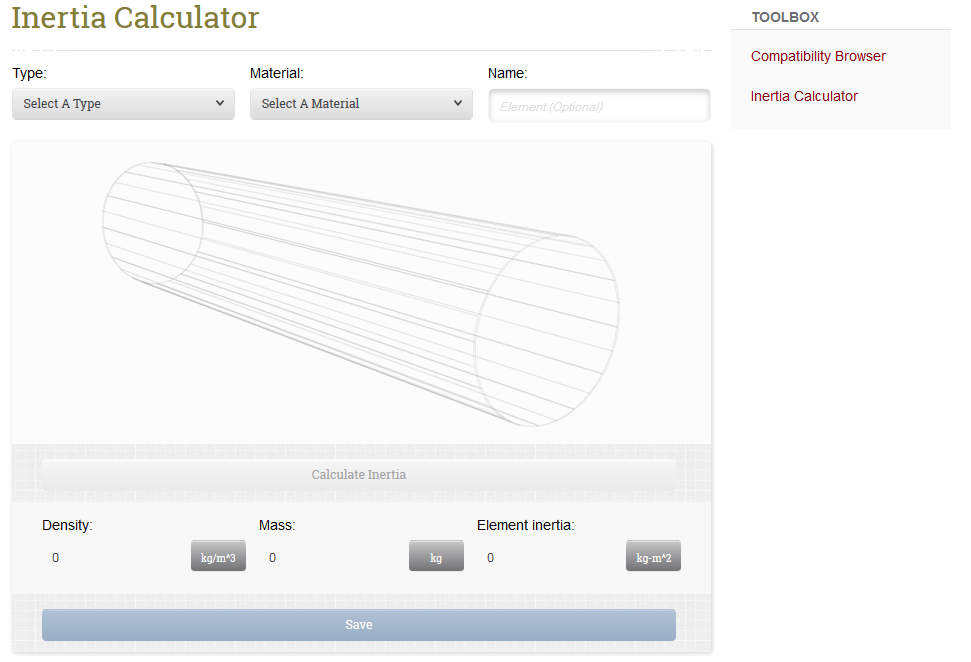This screenshot has width=971, height=662.
Task: Click the Mass: label
Action: [x=277, y=525]
